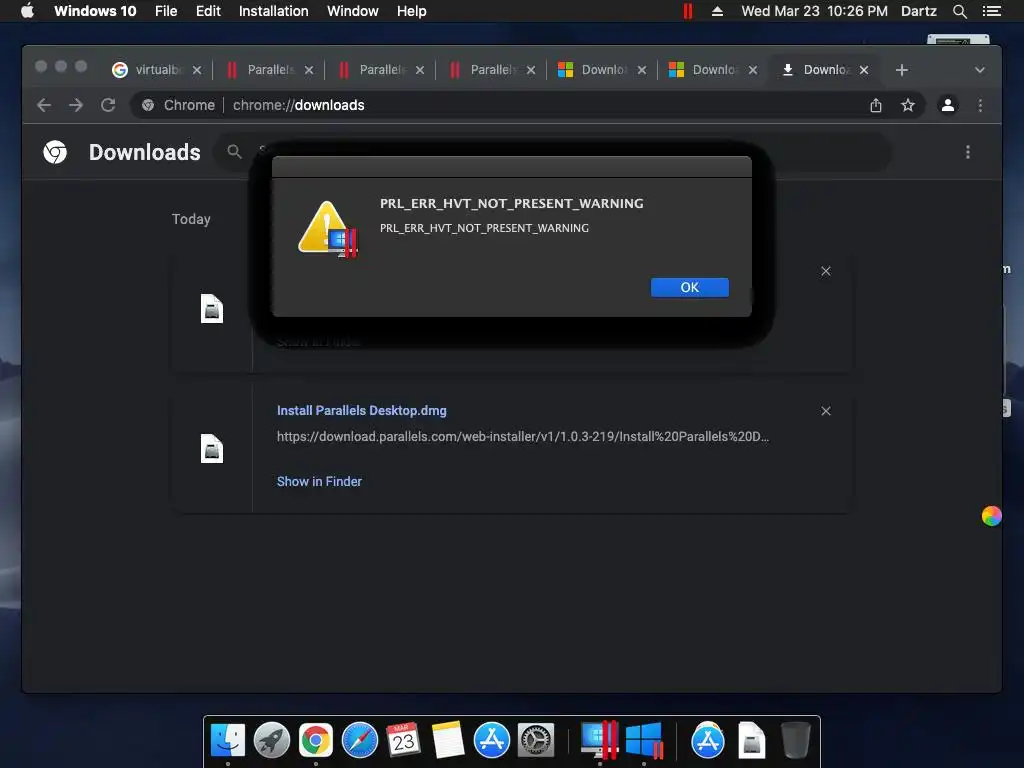
Task: Reload the Chrome page
Action: pos(108,105)
